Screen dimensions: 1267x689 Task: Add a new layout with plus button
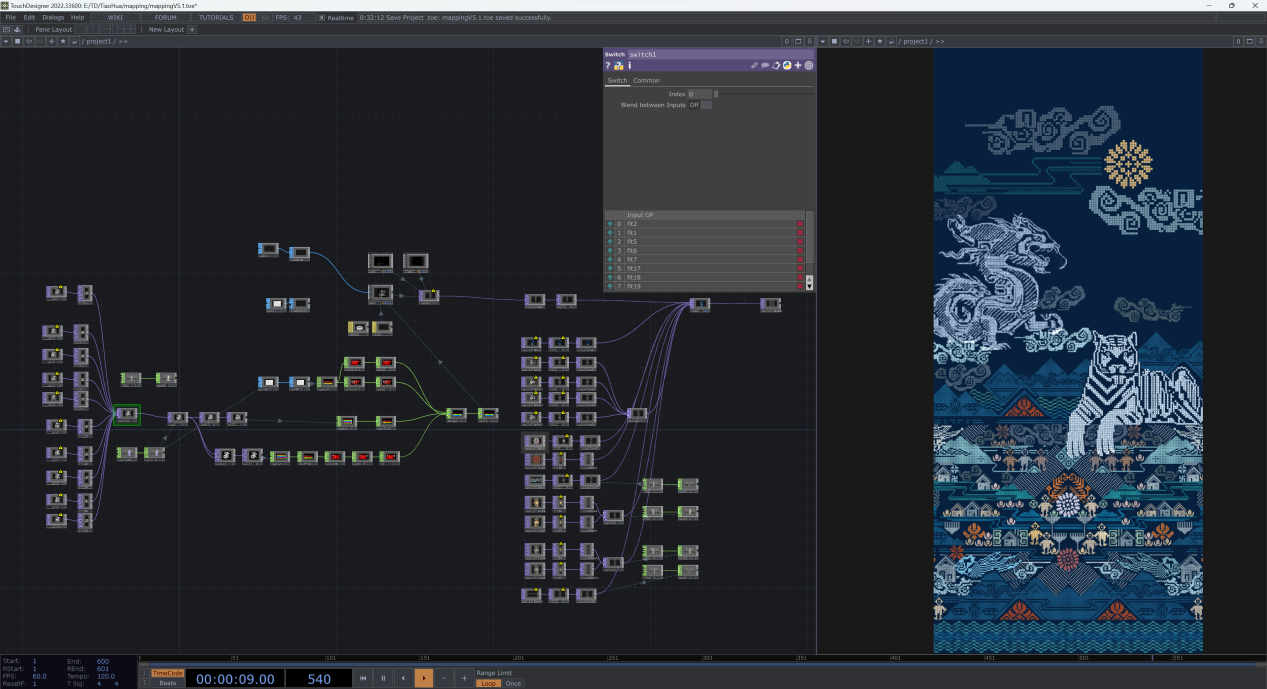192,30
